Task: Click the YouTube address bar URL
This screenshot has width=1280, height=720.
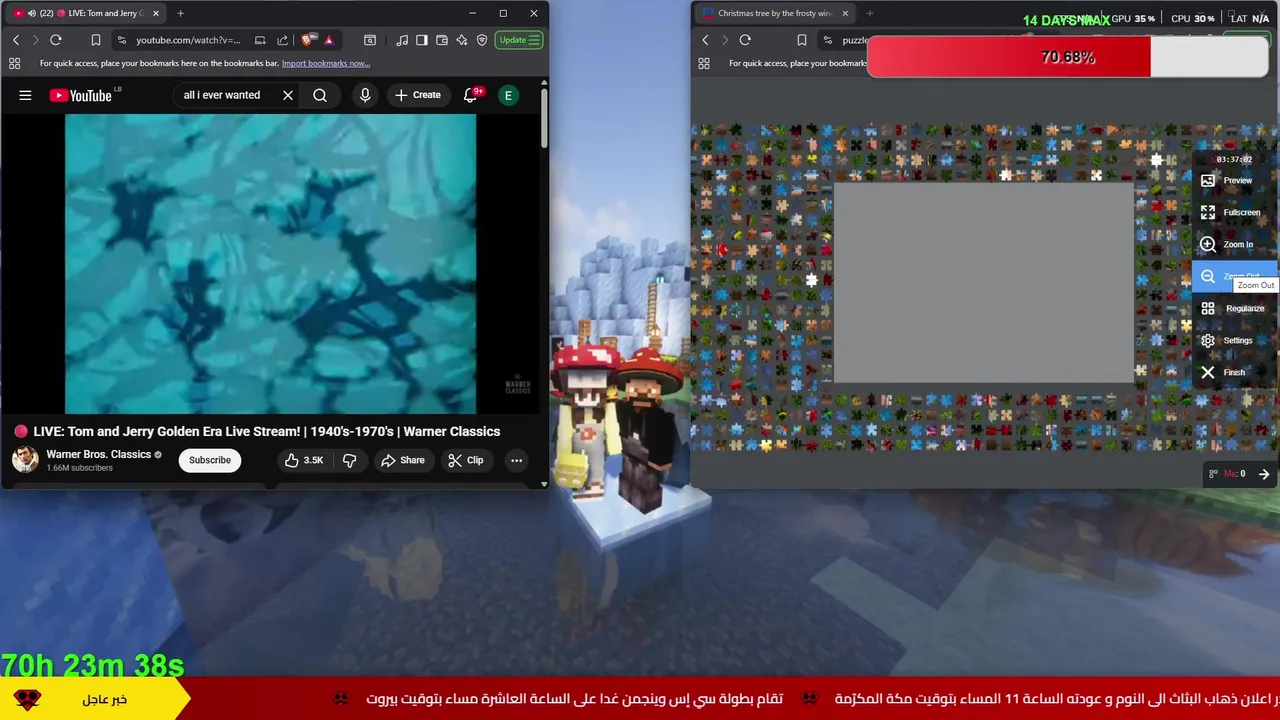Action: coord(188,40)
